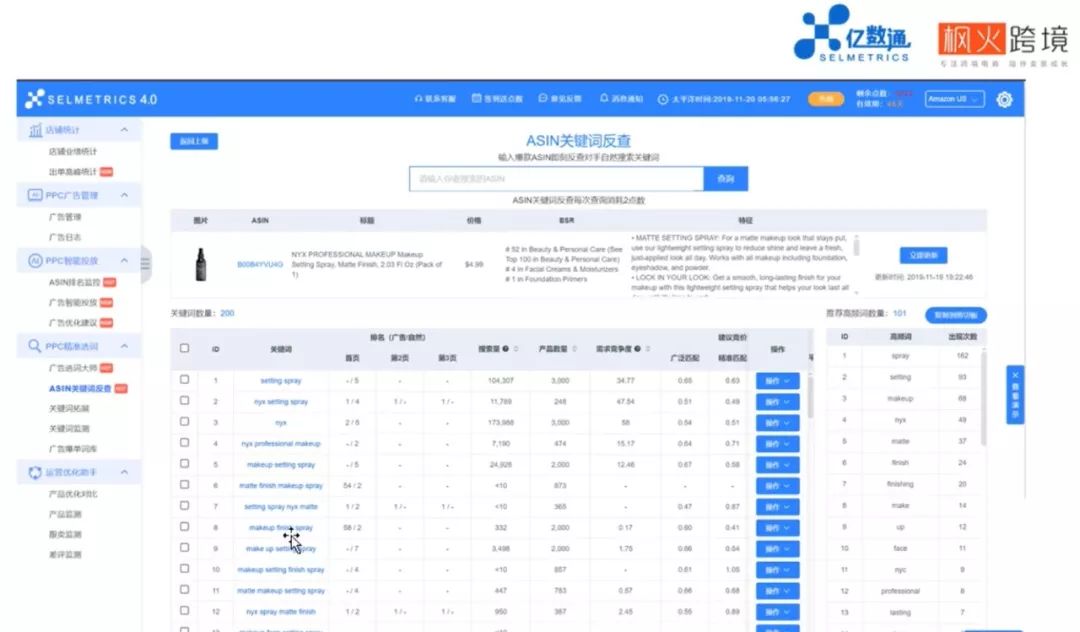
Task: Open 操作 dropdown for the first keyword row
Action: tap(777, 381)
